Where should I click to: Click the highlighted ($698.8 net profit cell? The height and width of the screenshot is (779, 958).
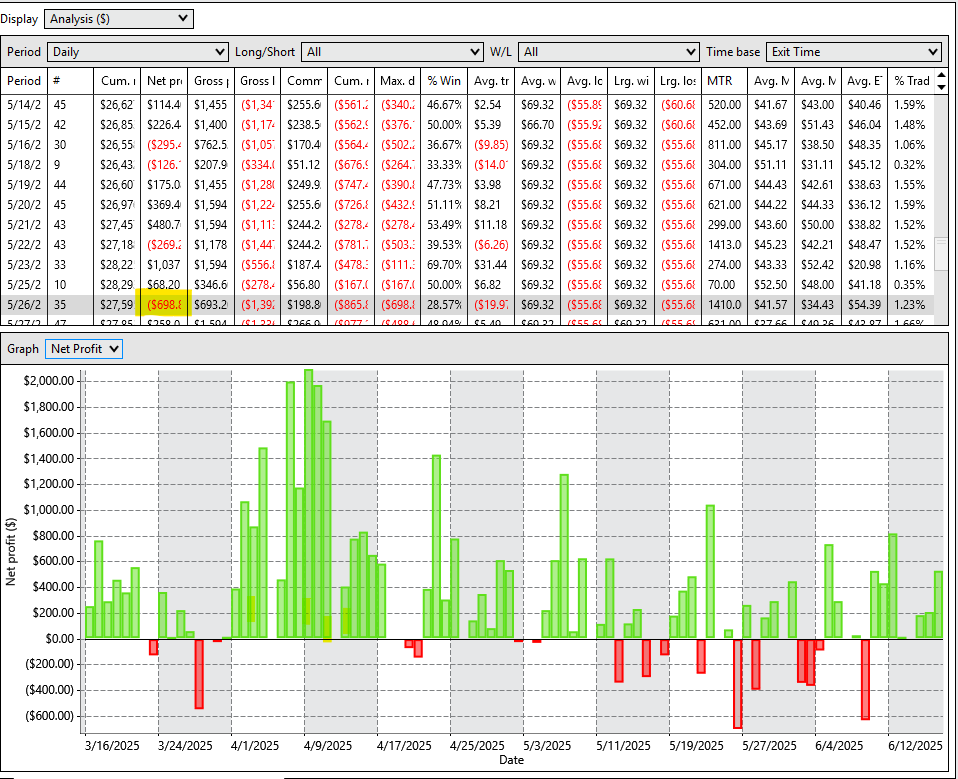coord(164,304)
